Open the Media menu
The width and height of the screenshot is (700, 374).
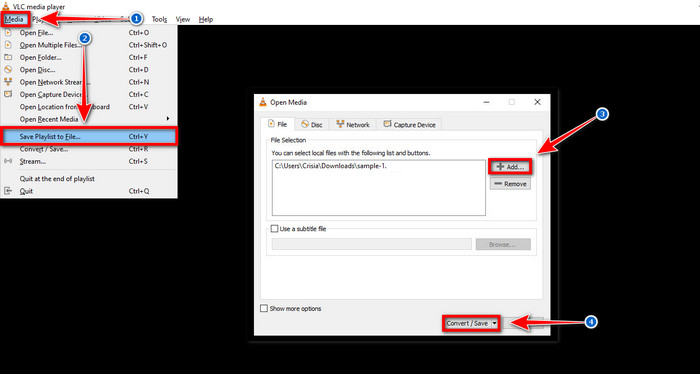[x=14, y=19]
